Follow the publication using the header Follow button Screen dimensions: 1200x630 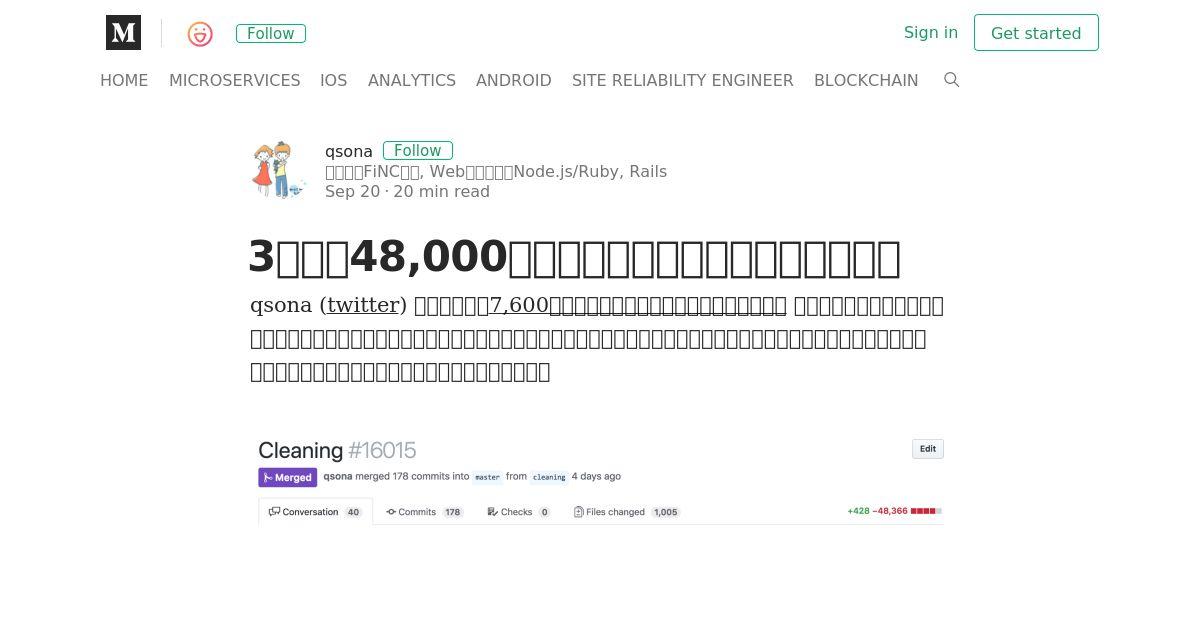[x=271, y=33]
